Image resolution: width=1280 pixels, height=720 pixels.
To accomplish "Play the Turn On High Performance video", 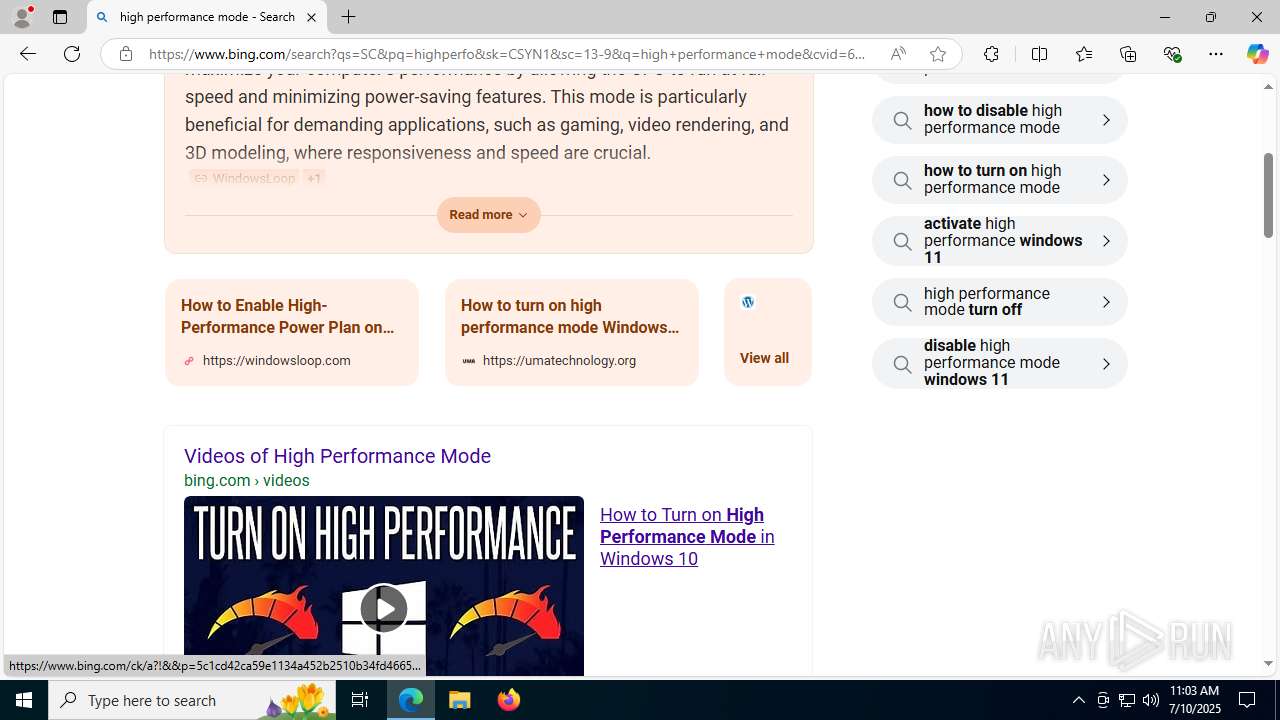I will pyautogui.click(x=384, y=608).
